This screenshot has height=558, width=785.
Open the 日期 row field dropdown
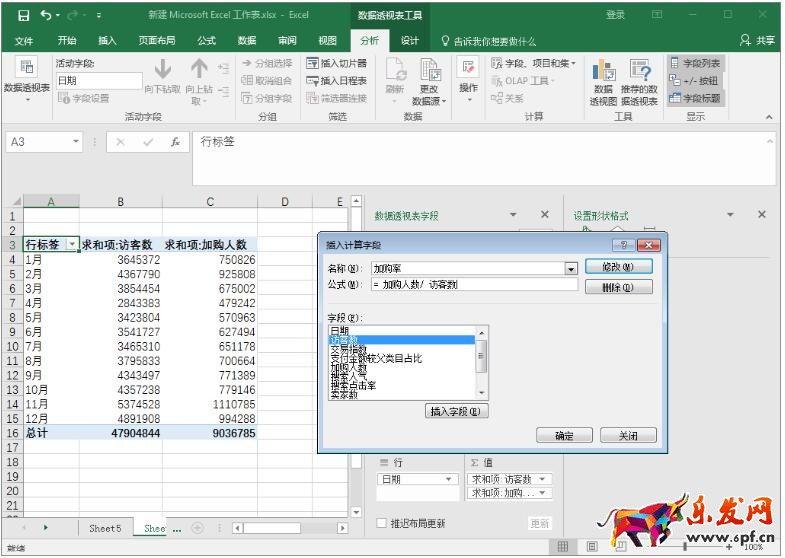point(449,479)
